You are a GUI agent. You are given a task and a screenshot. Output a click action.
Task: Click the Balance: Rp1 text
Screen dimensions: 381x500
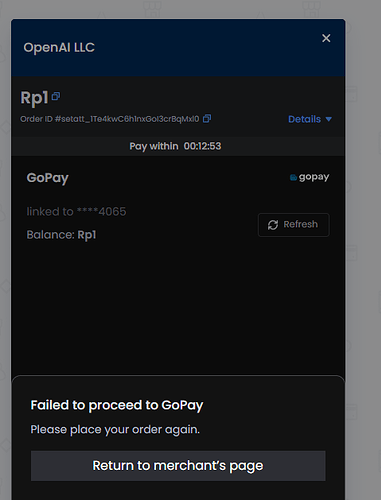pos(61,235)
